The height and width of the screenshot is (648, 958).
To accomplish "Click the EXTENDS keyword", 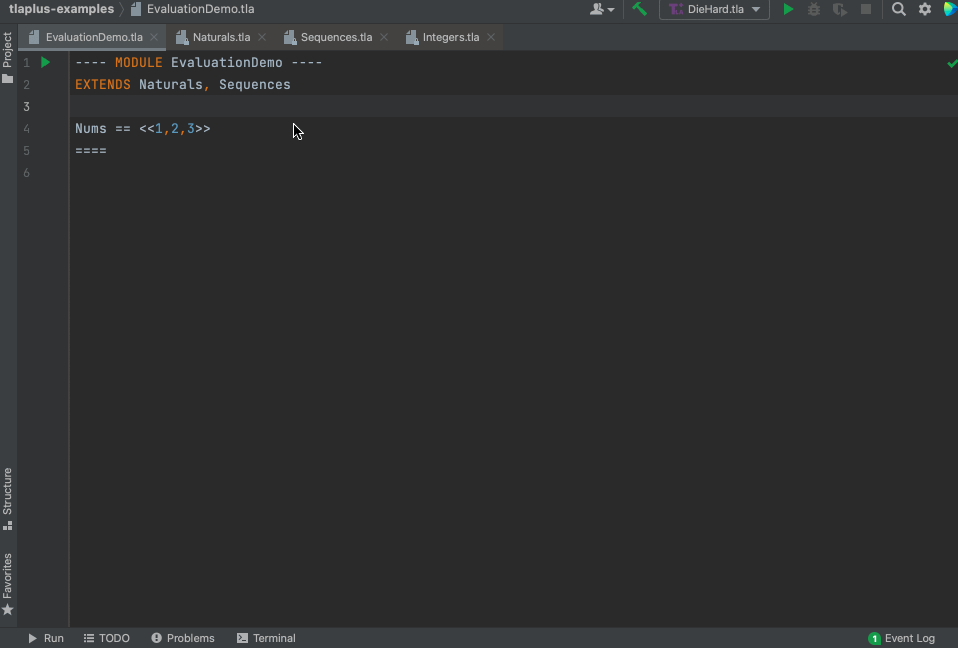I will (x=103, y=84).
